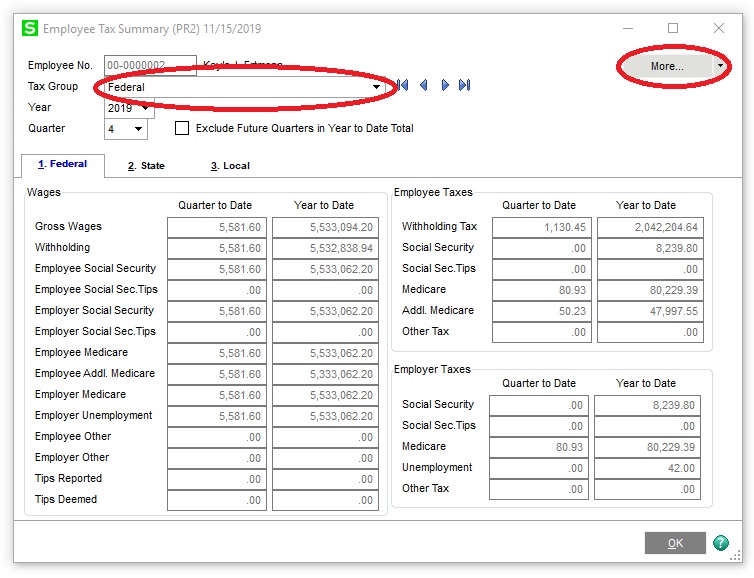Click the OK button
The height and width of the screenshot is (578, 754).
point(675,543)
